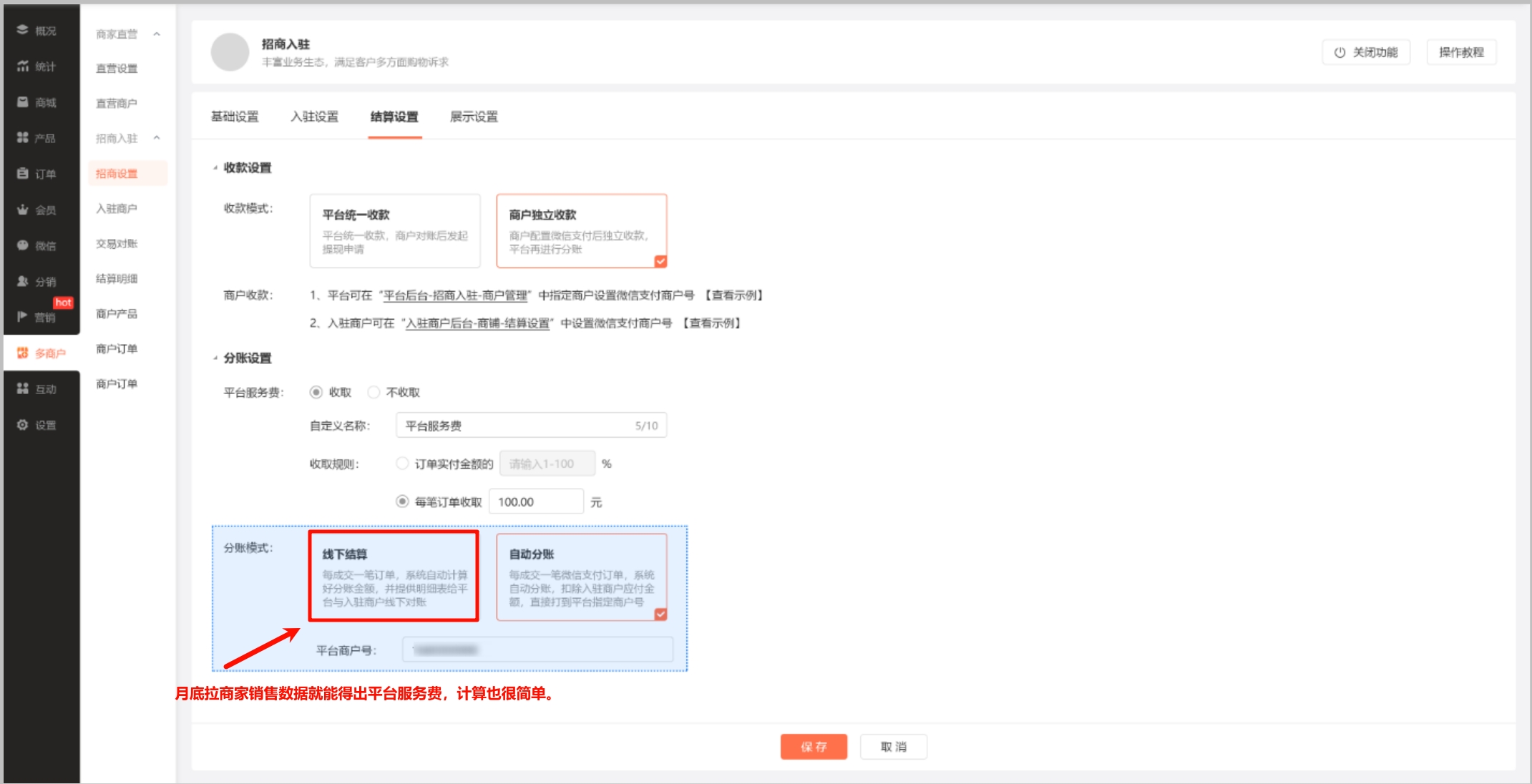This screenshot has height=784, width=1532.
Task: Open the 营销 marketing sidebar icon
Action: 23,316
